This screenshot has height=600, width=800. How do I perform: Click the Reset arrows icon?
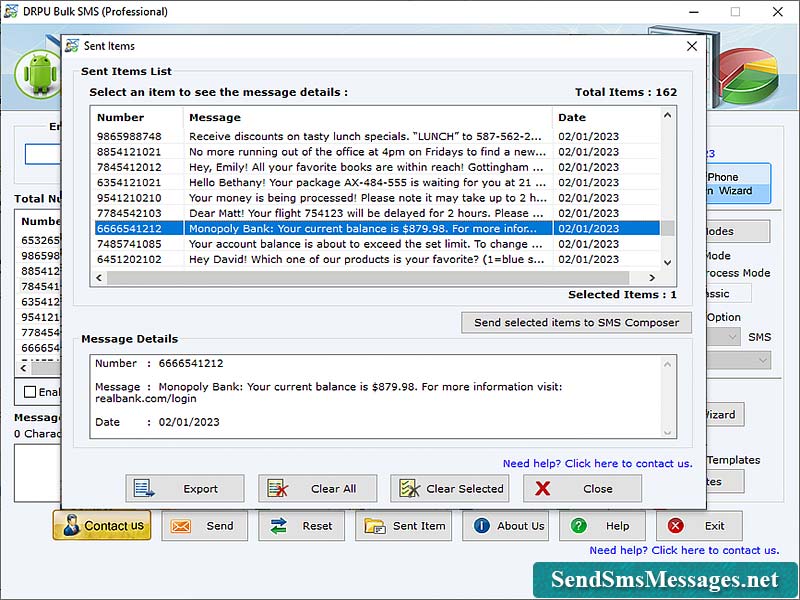279,526
